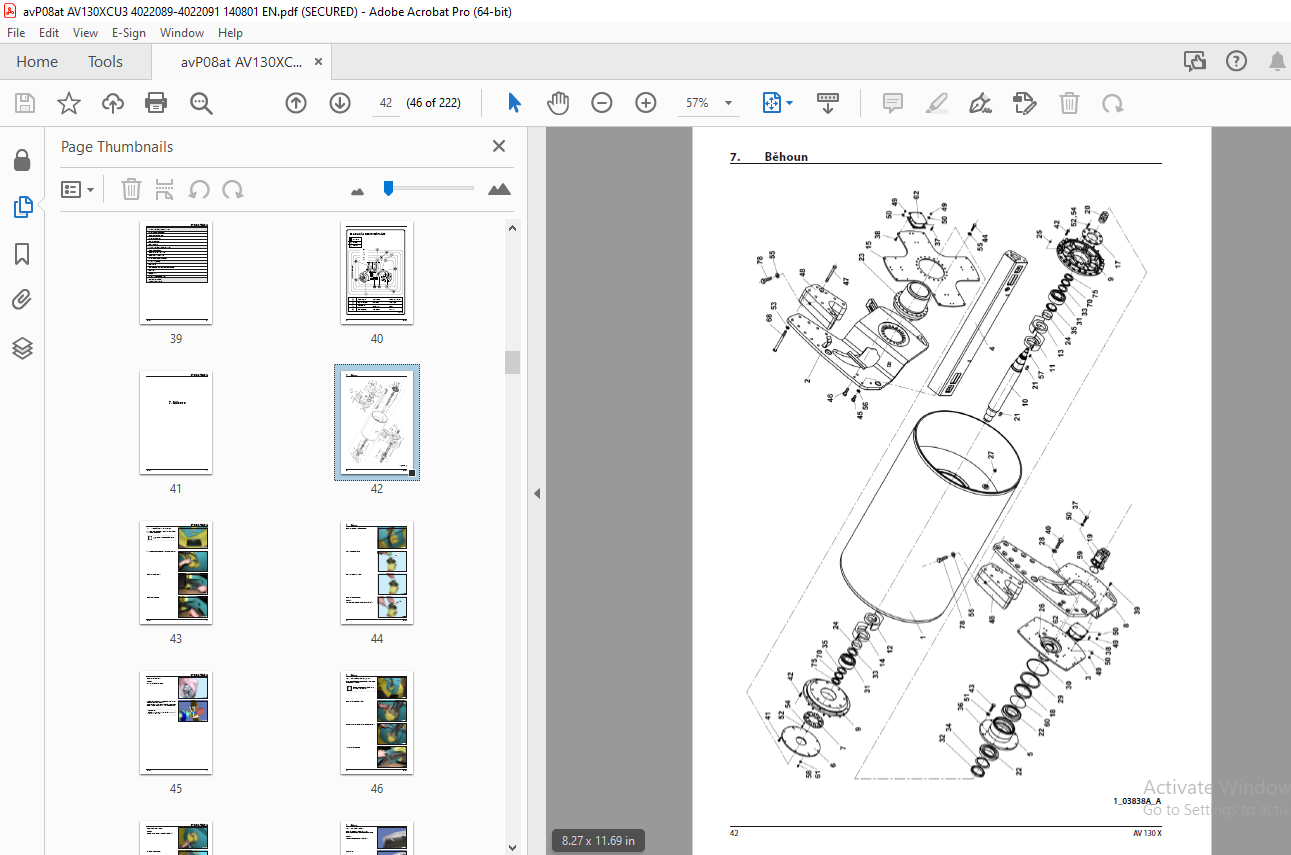Screen dimensions: 1291x855
Task: Select page 45 thumbnail
Action: (x=176, y=723)
